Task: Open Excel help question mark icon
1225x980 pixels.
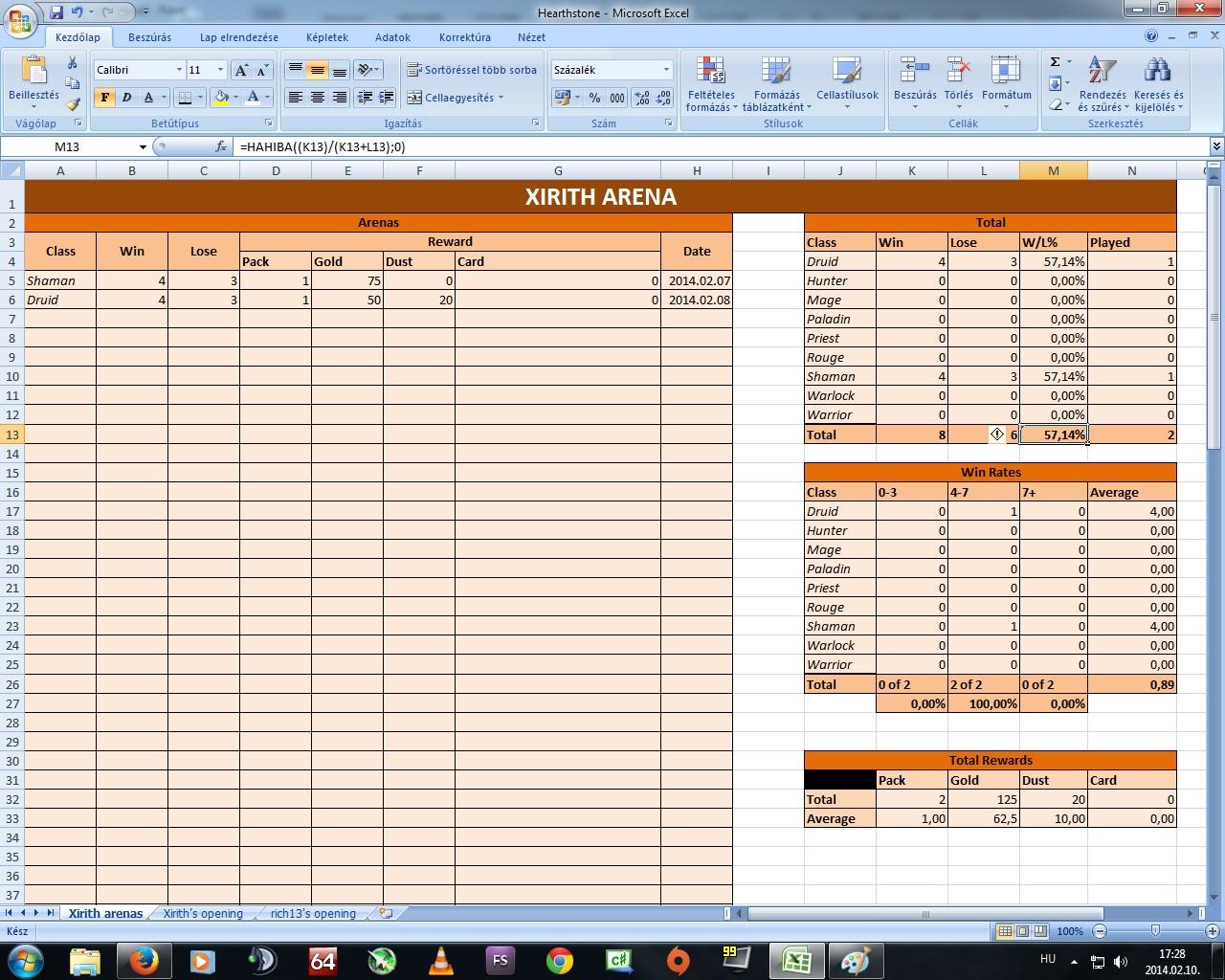Action: point(1151,36)
